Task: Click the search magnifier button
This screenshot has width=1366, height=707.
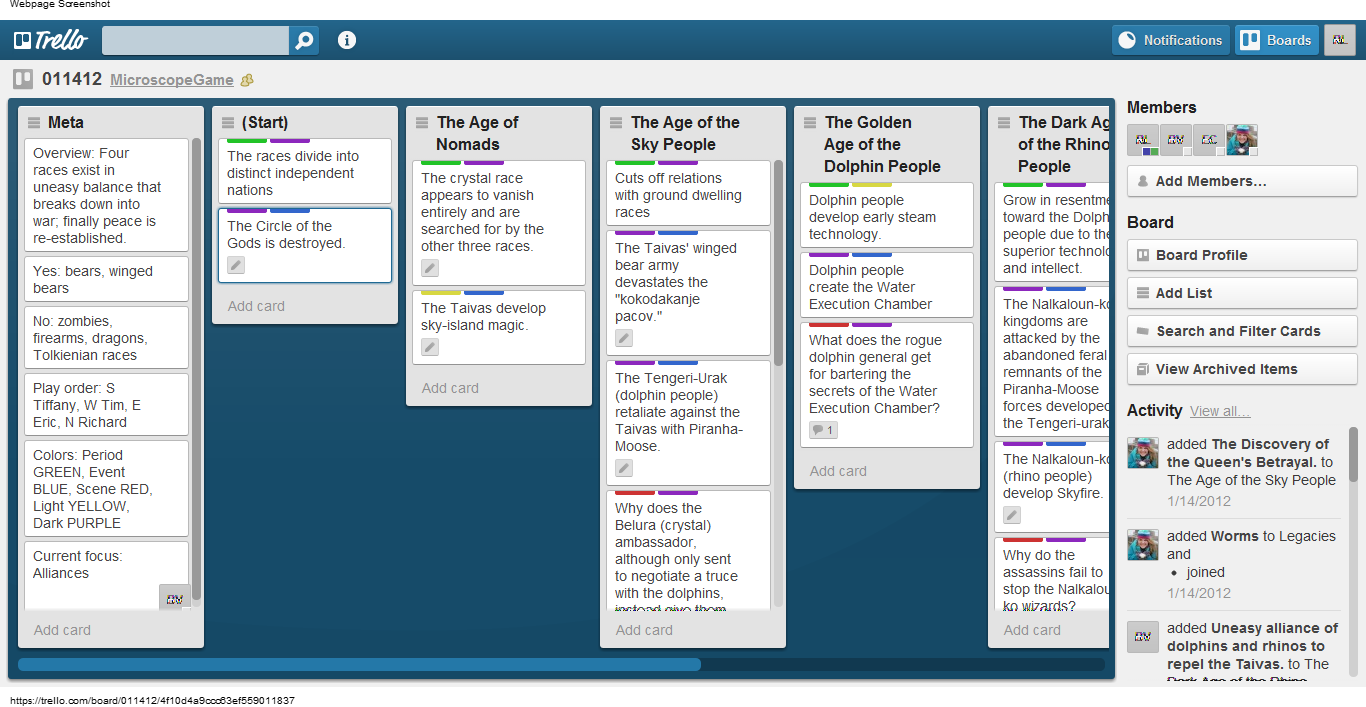Action: (x=304, y=40)
